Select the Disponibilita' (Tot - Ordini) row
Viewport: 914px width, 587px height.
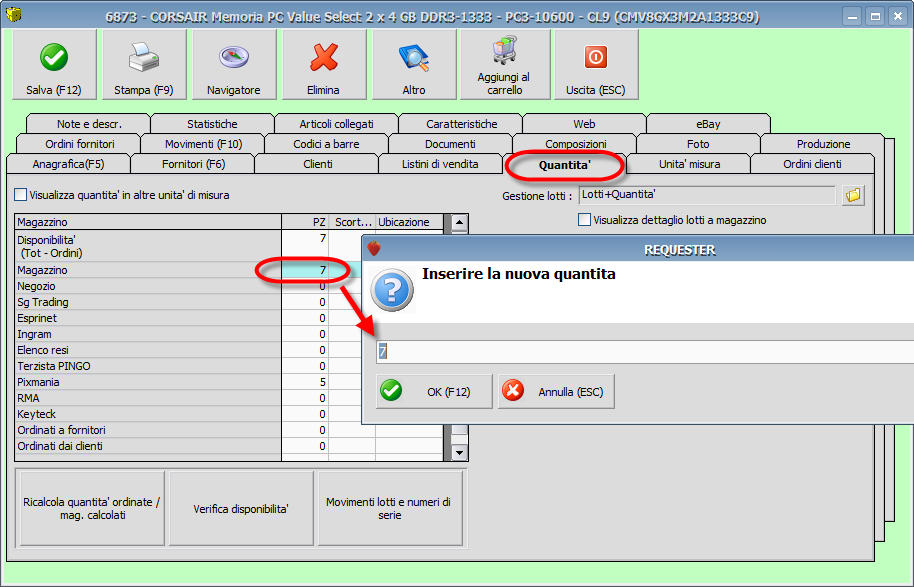click(148, 246)
